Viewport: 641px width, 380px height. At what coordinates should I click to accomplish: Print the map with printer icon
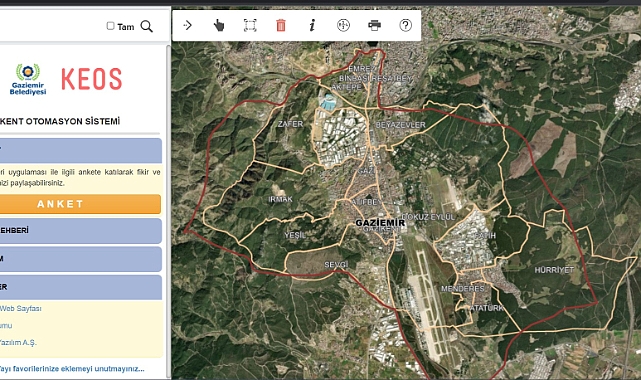pyautogui.click(x=374, y=25)
